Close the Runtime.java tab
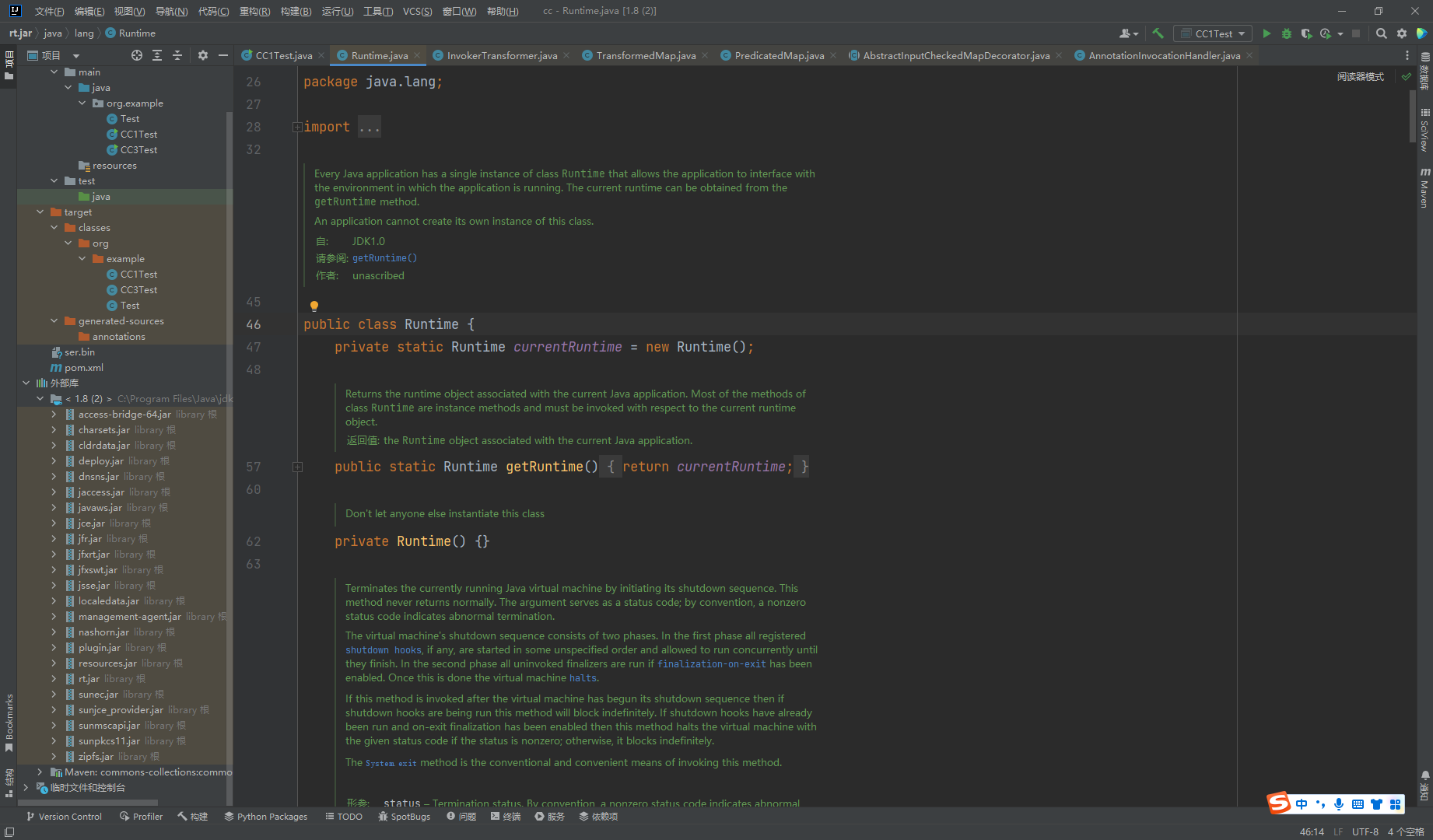Screen dimensions: 1433x840 [x=417, y=55]
